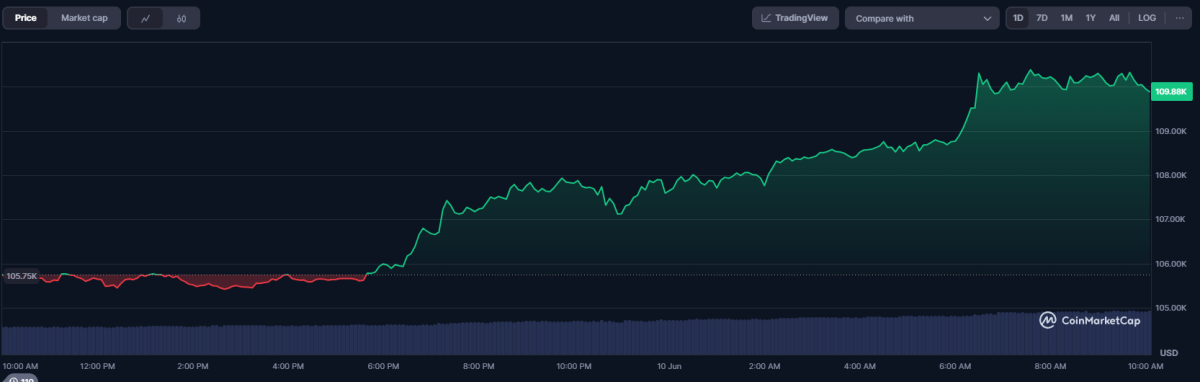
Task: Click the 4:00 PM time axis label
Action: tap(288, 366)
